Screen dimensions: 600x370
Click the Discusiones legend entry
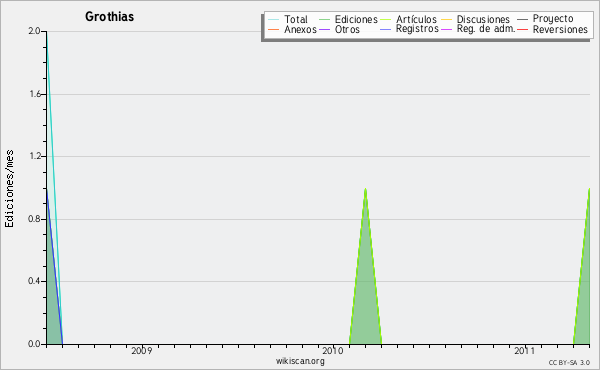pyautogui.click(x=476, y=19)
